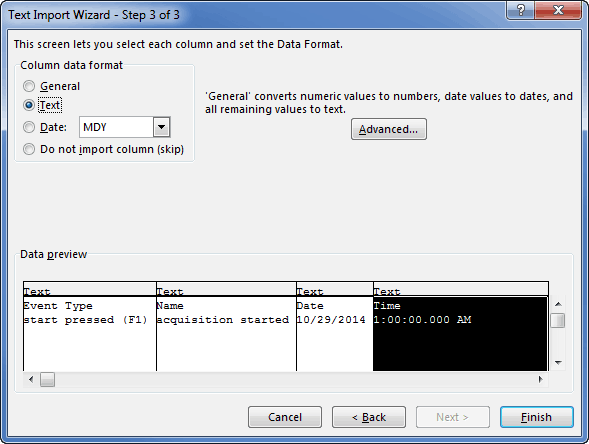Click the Finish button
589x444 pixels.
[x=536, y=417]
